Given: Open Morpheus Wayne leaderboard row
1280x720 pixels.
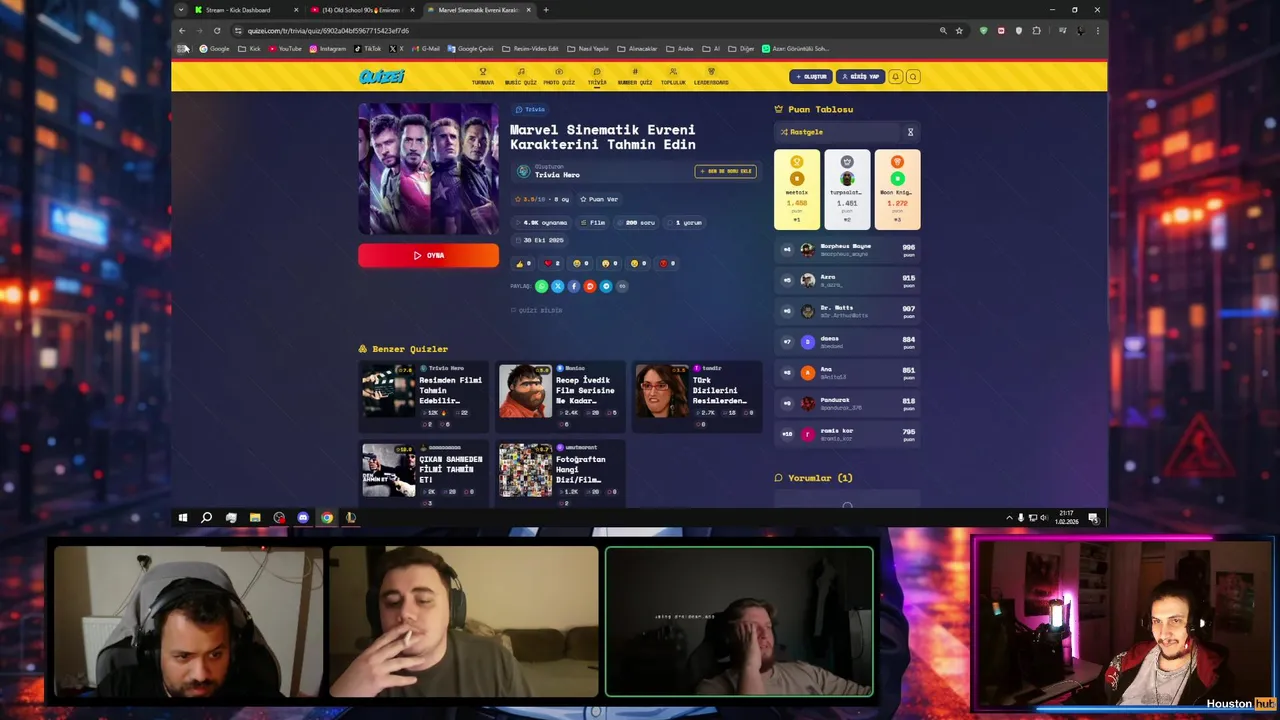Looking at the screenshot, I should point(847,250).
